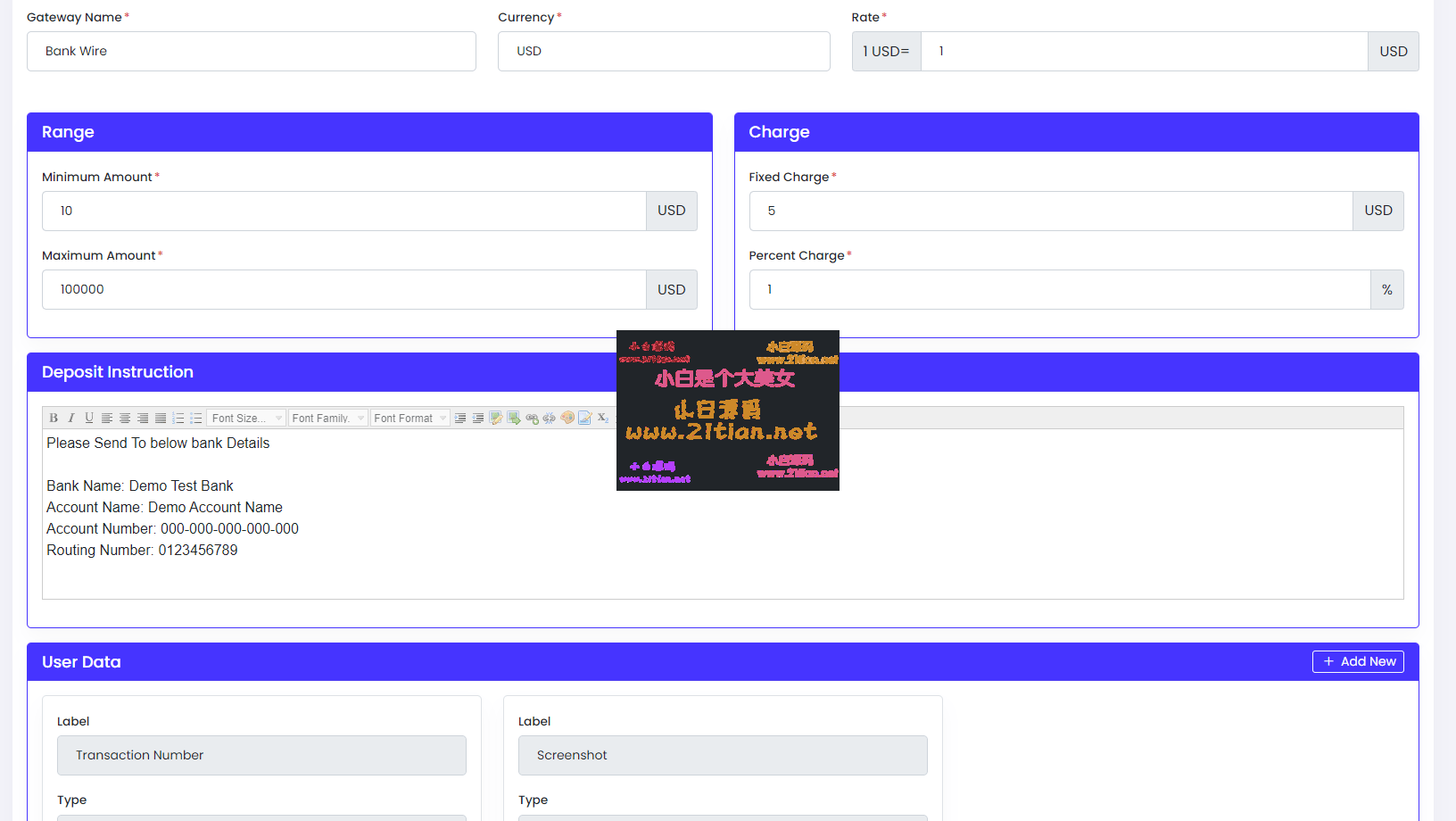Insert a numbered list
This screenshot has width=1456, height=821.
click(x=178, y=417)
